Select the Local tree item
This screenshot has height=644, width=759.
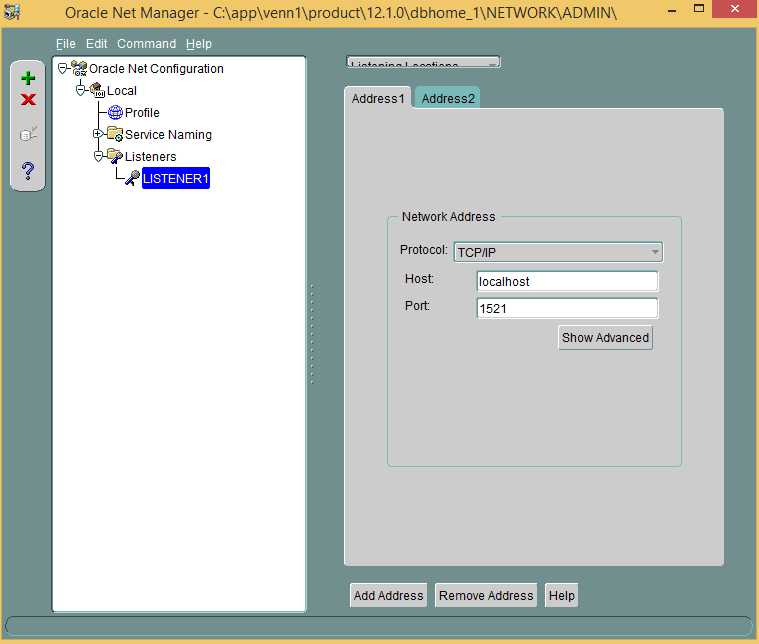(121, 91)
